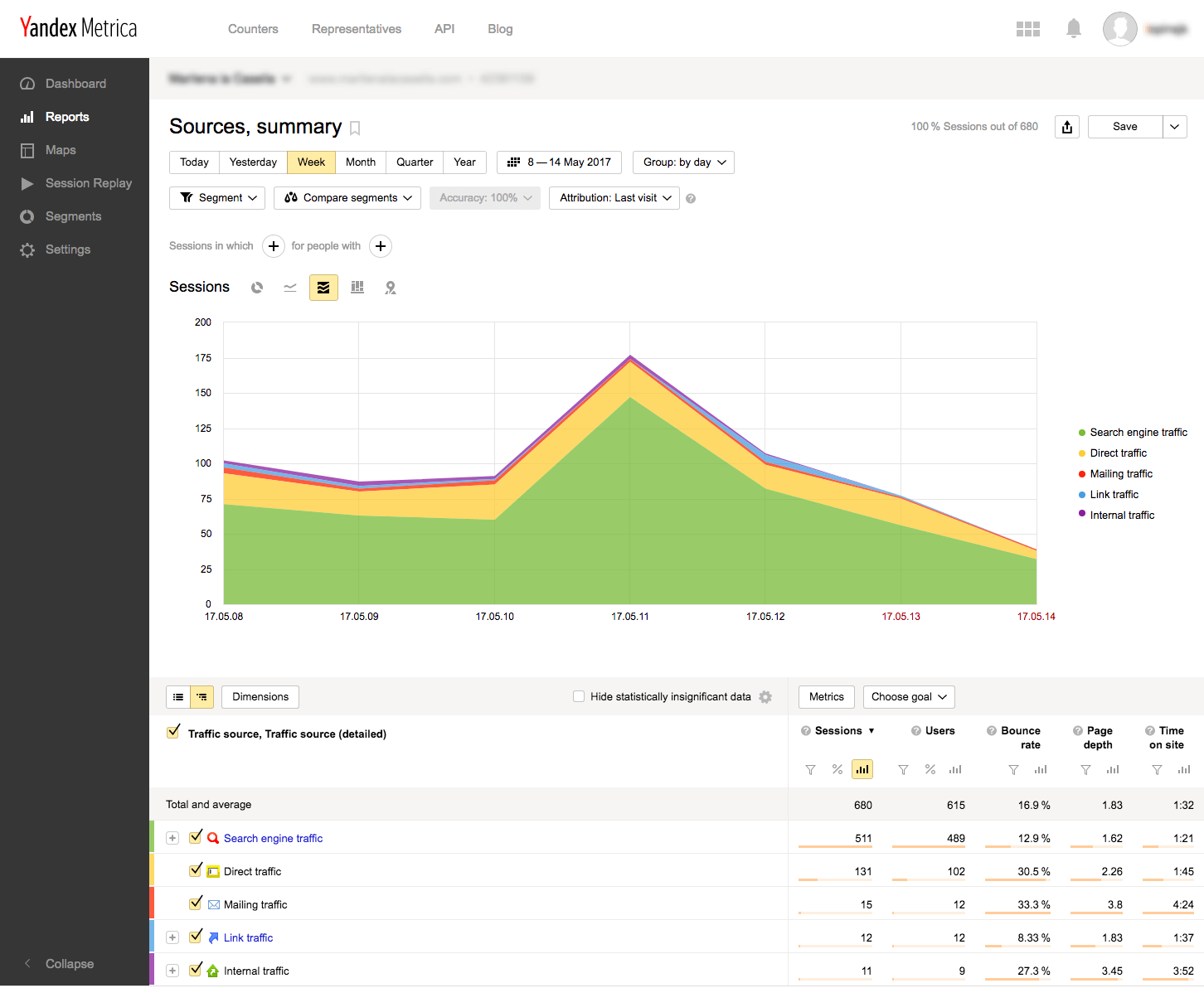This screenshot has height=988, width=1204.
Task: Click the Yandex Metrica logo
Action: click(x=78, y=28)
